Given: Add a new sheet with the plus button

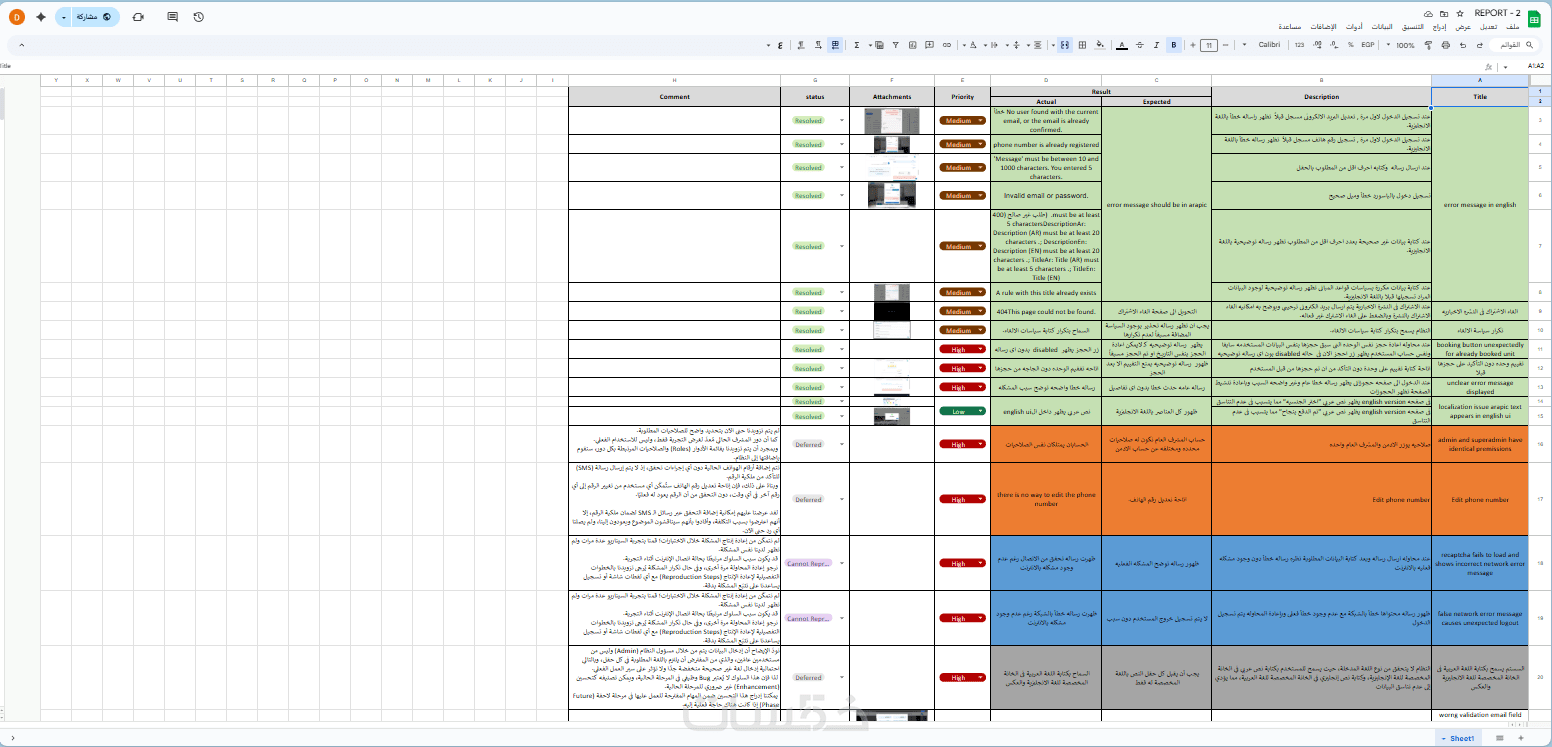Looking at the screenshot, I should coord(1520,738).
